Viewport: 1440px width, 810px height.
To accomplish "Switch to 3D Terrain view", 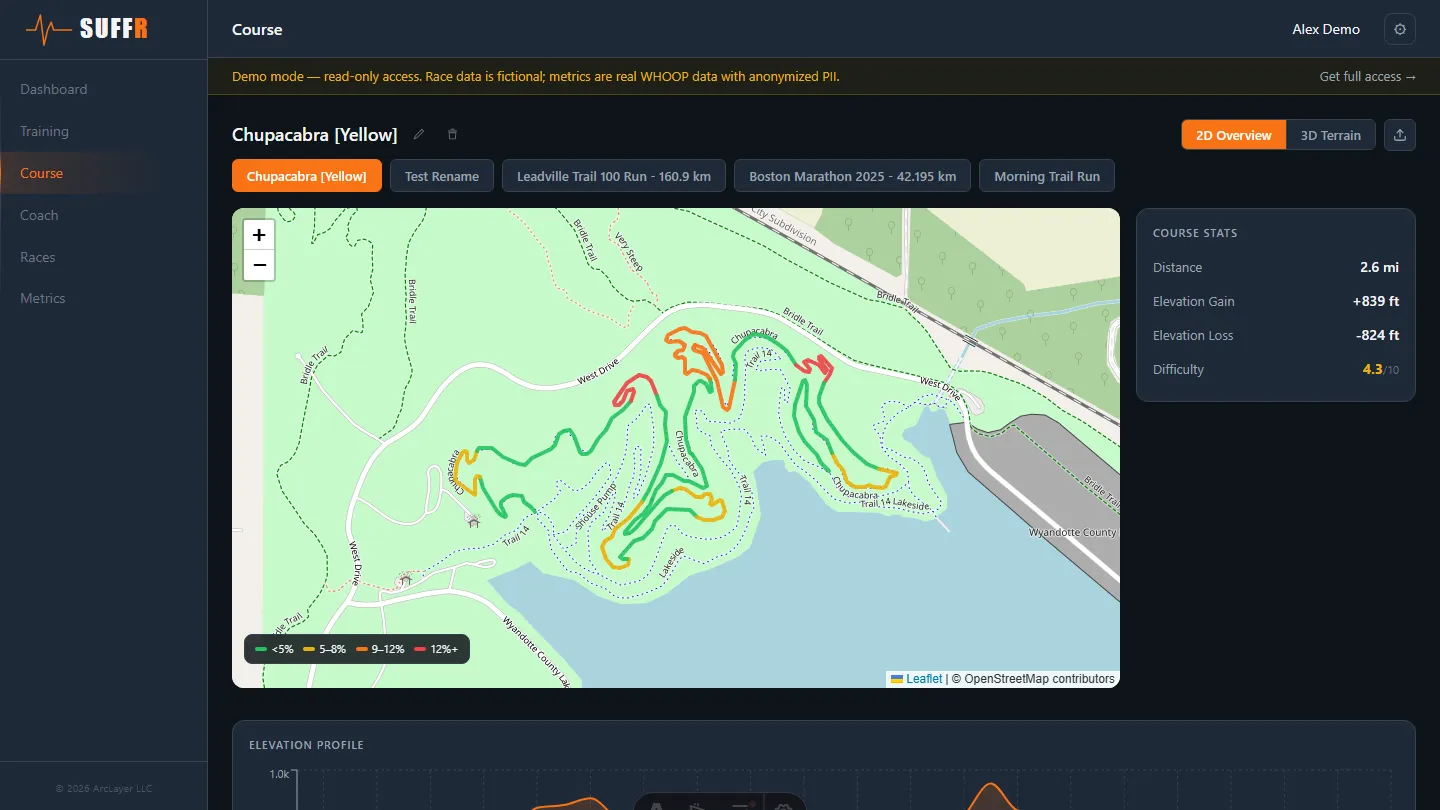I will [x=1330, y=135].
